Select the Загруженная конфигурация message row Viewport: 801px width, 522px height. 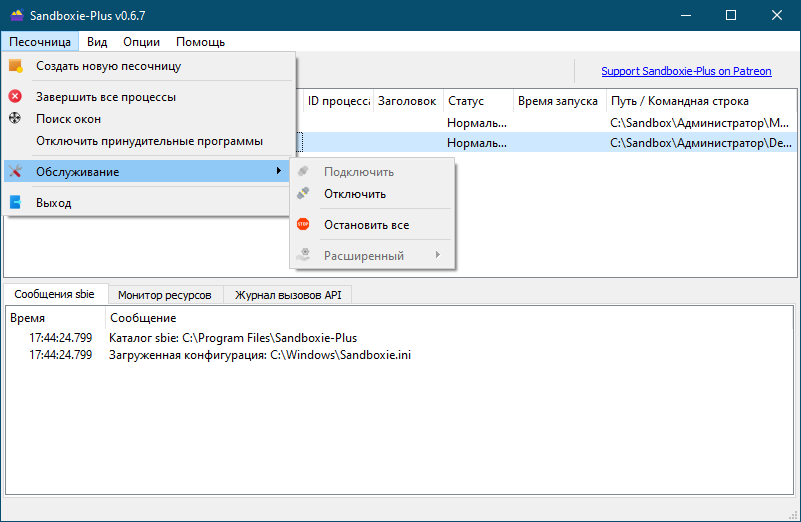[399, 355]
